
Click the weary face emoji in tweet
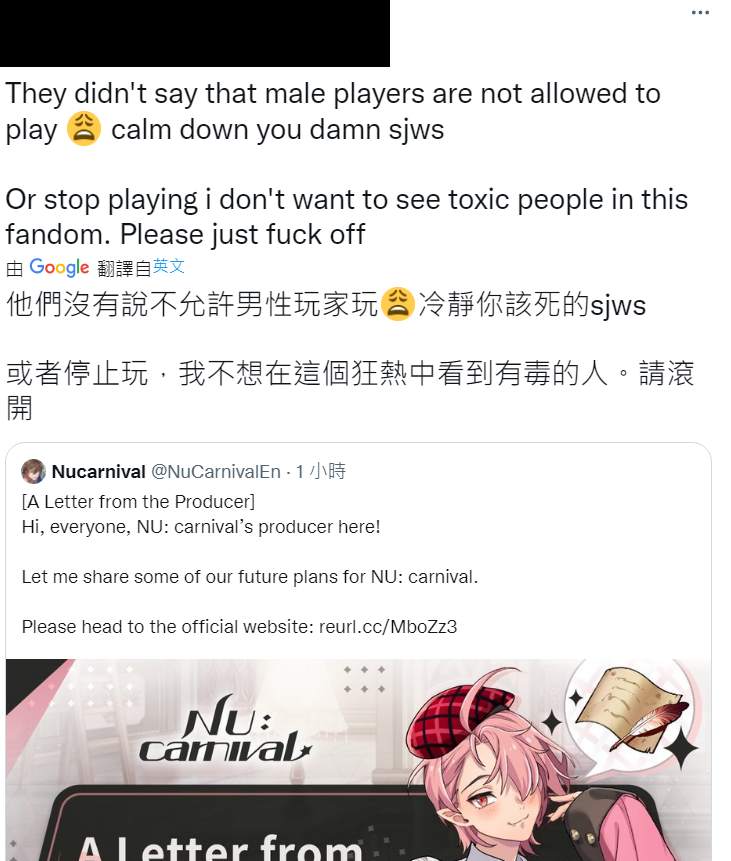(x=83, y=128)
